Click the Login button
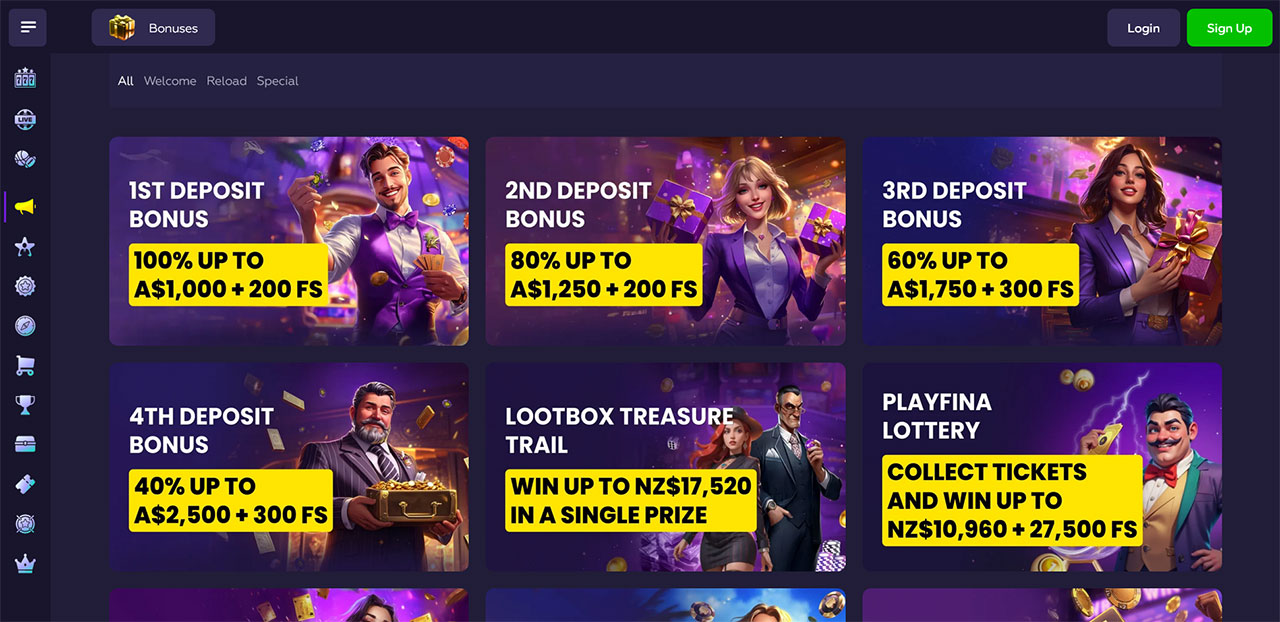The height and width of the screenshot is (622, 1280). tap(1143, 28)
